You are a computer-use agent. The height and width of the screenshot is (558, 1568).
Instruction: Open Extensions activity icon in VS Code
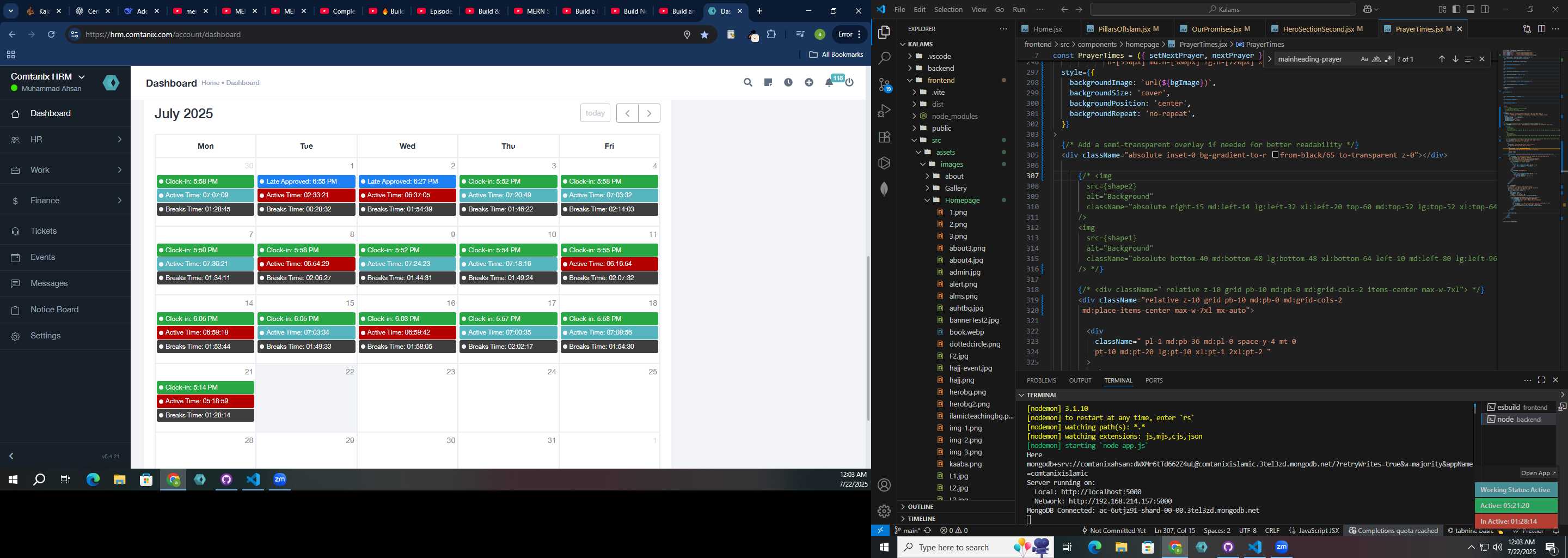(884, 137)
